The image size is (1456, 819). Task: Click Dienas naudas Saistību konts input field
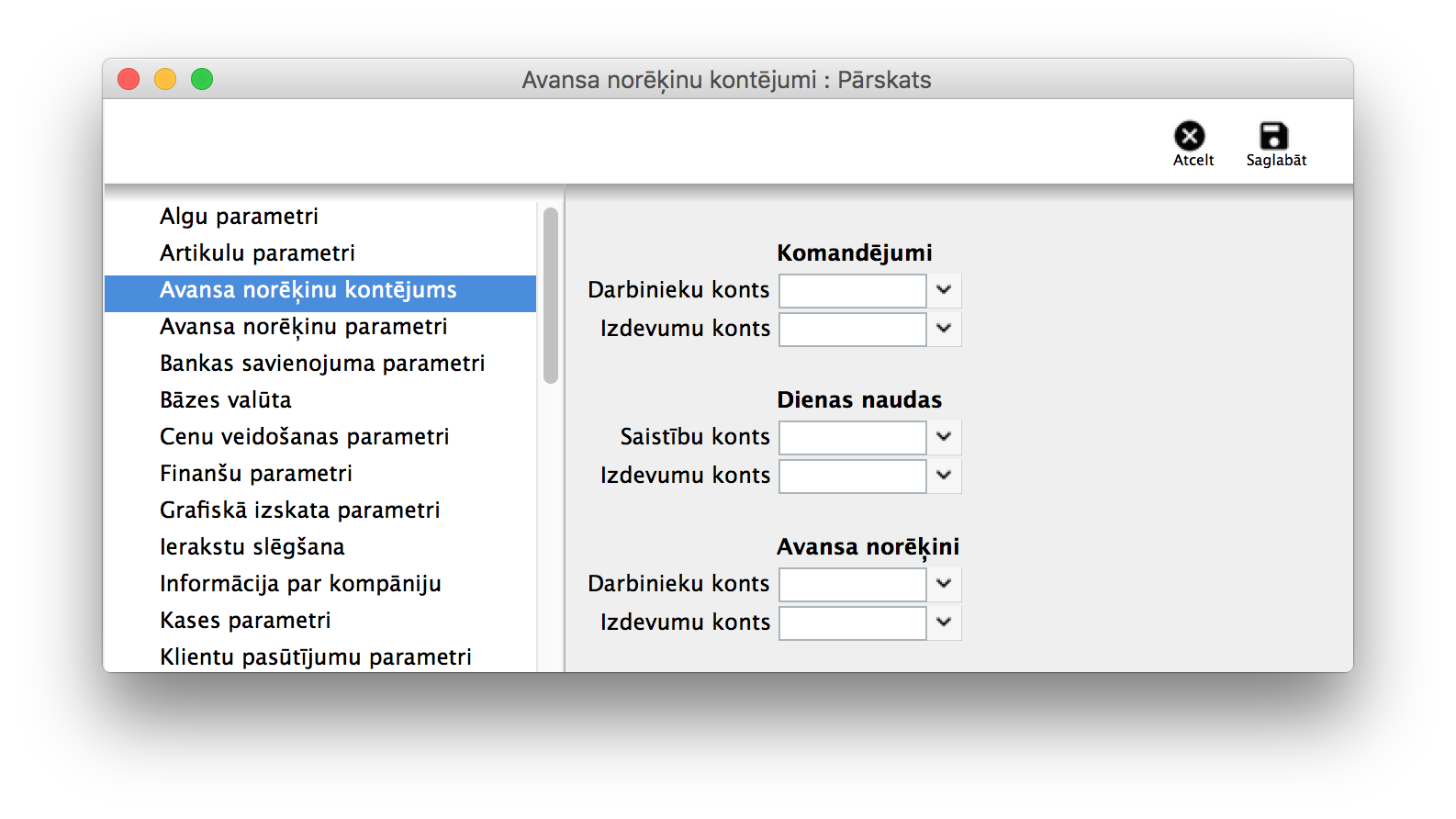pos(852,438)
